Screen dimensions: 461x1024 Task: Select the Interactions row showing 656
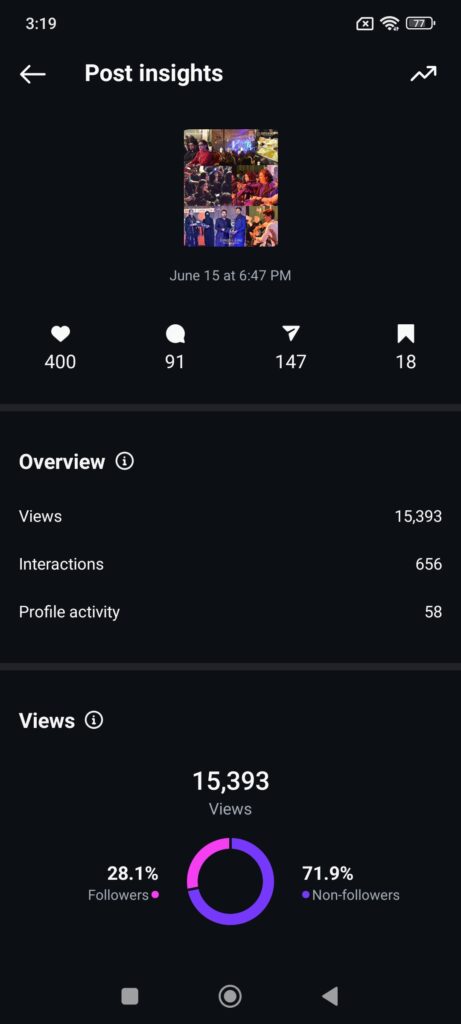coord(230,564)
